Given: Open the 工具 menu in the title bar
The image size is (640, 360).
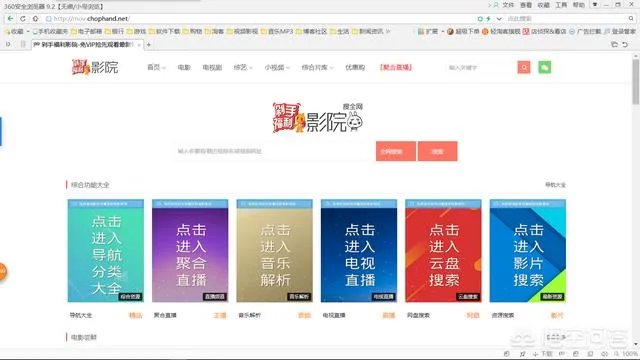Looking at the screenshot, I should (561, 5).
